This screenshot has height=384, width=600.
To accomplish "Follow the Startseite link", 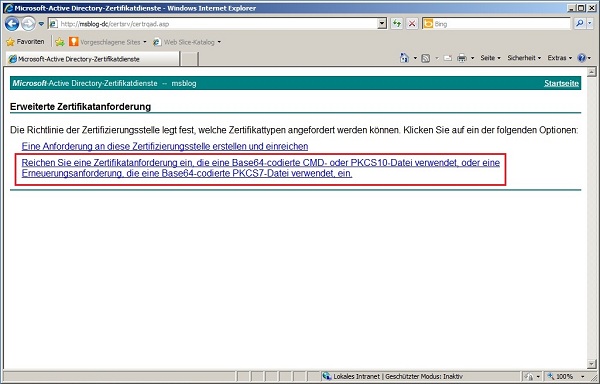I will (x=561, y=83).
